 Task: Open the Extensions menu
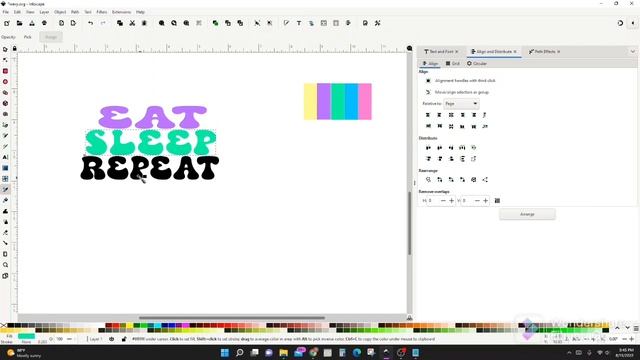[x=122, y=12]
